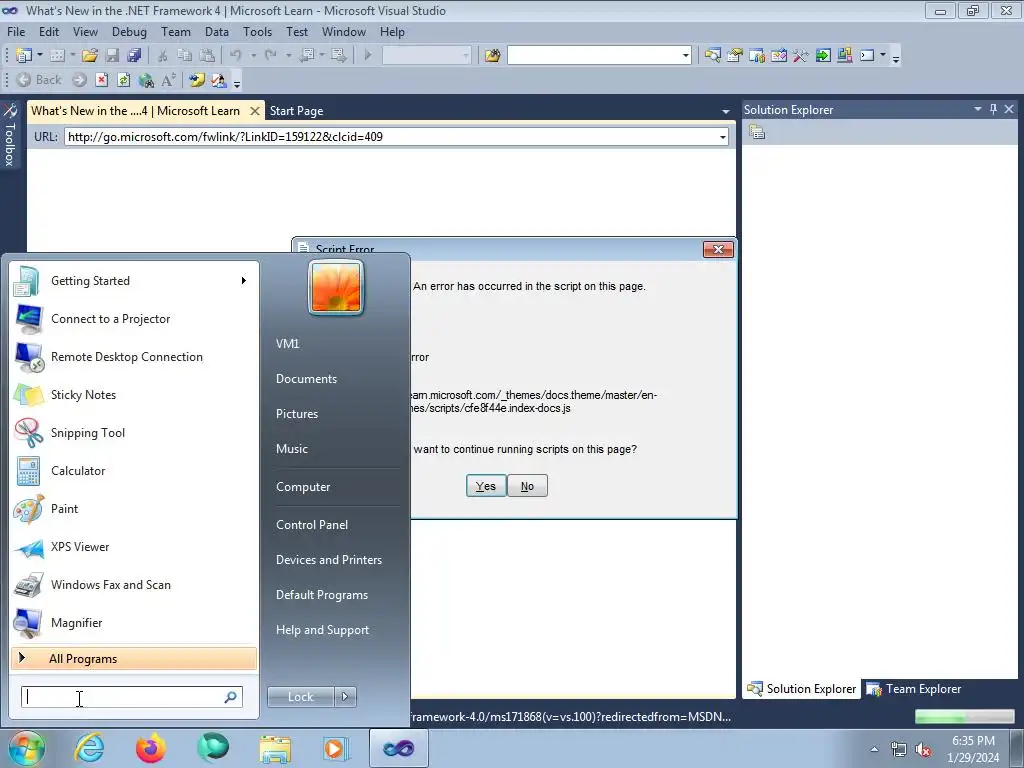Click the web browser Back button
The image size is (1024, 768).
39,80
